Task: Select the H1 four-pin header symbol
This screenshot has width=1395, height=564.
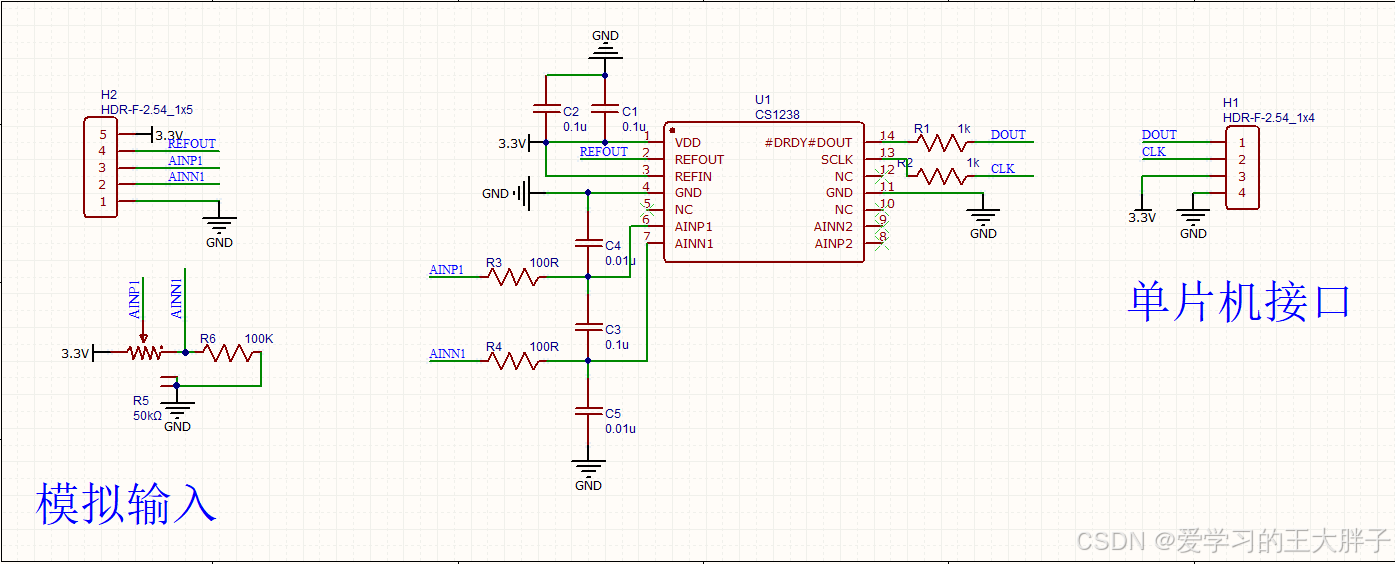Action: pos(1241,168)
